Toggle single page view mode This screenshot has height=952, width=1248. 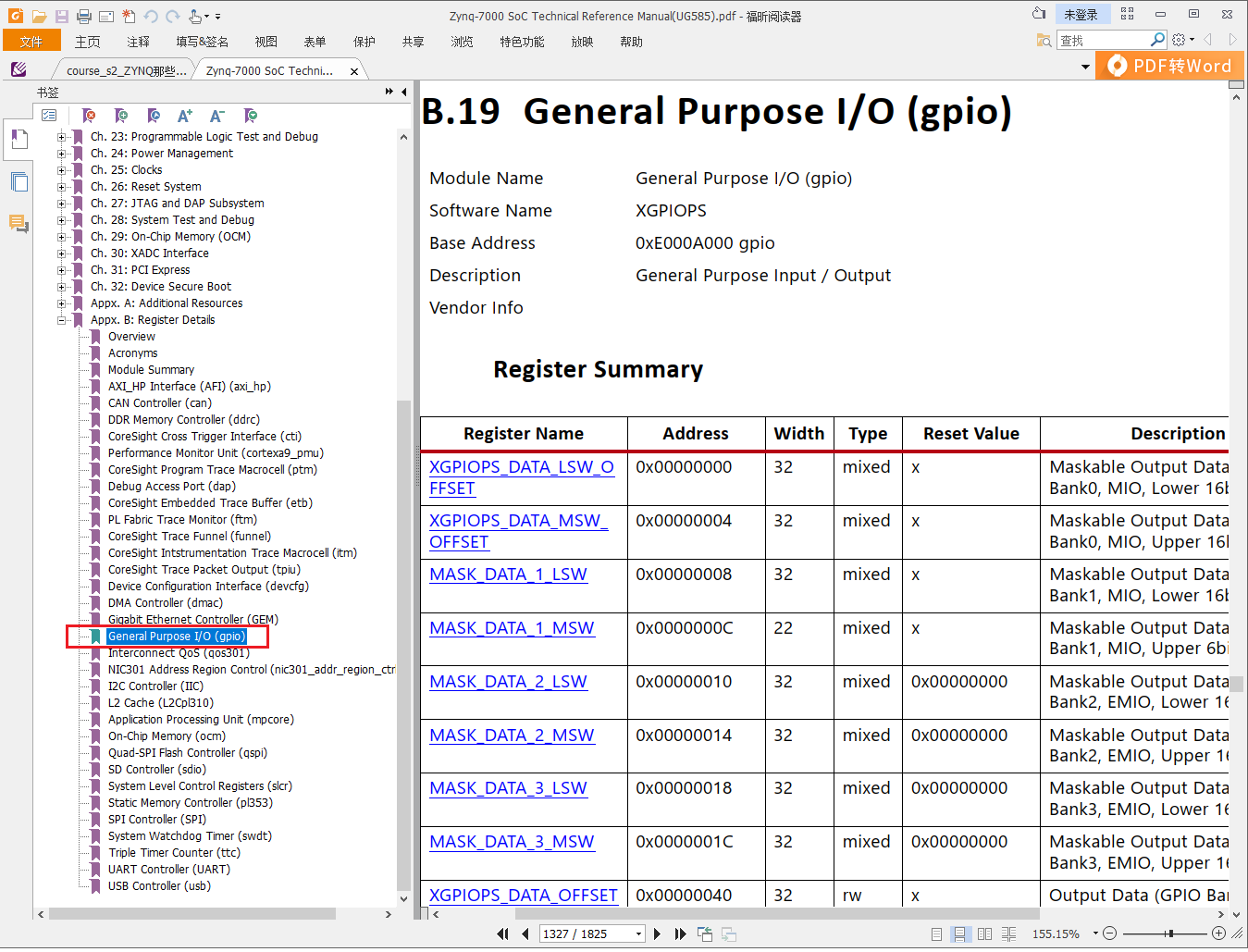click(937, 933)
